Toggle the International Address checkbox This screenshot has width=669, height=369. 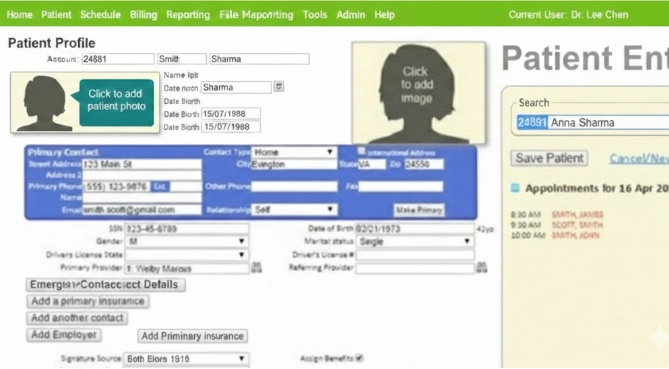[361, 151]
